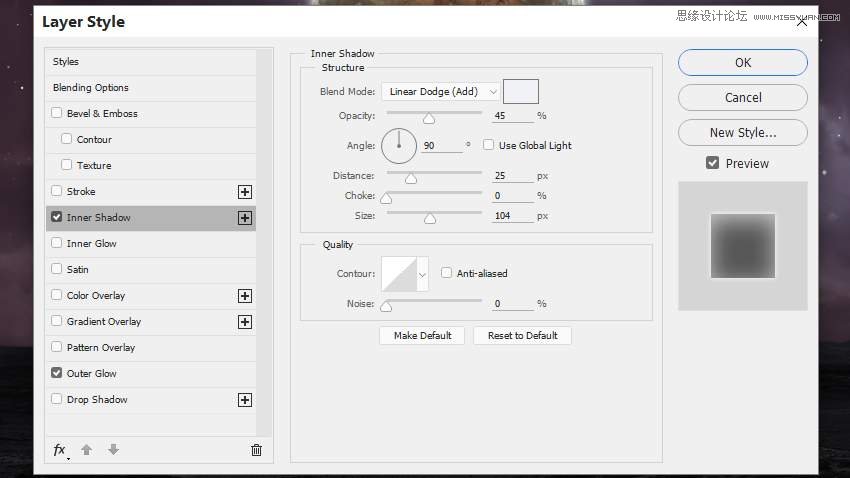Click the Size slider handle
The height and width of the screenshot is (478, 850).
[430, 218]
